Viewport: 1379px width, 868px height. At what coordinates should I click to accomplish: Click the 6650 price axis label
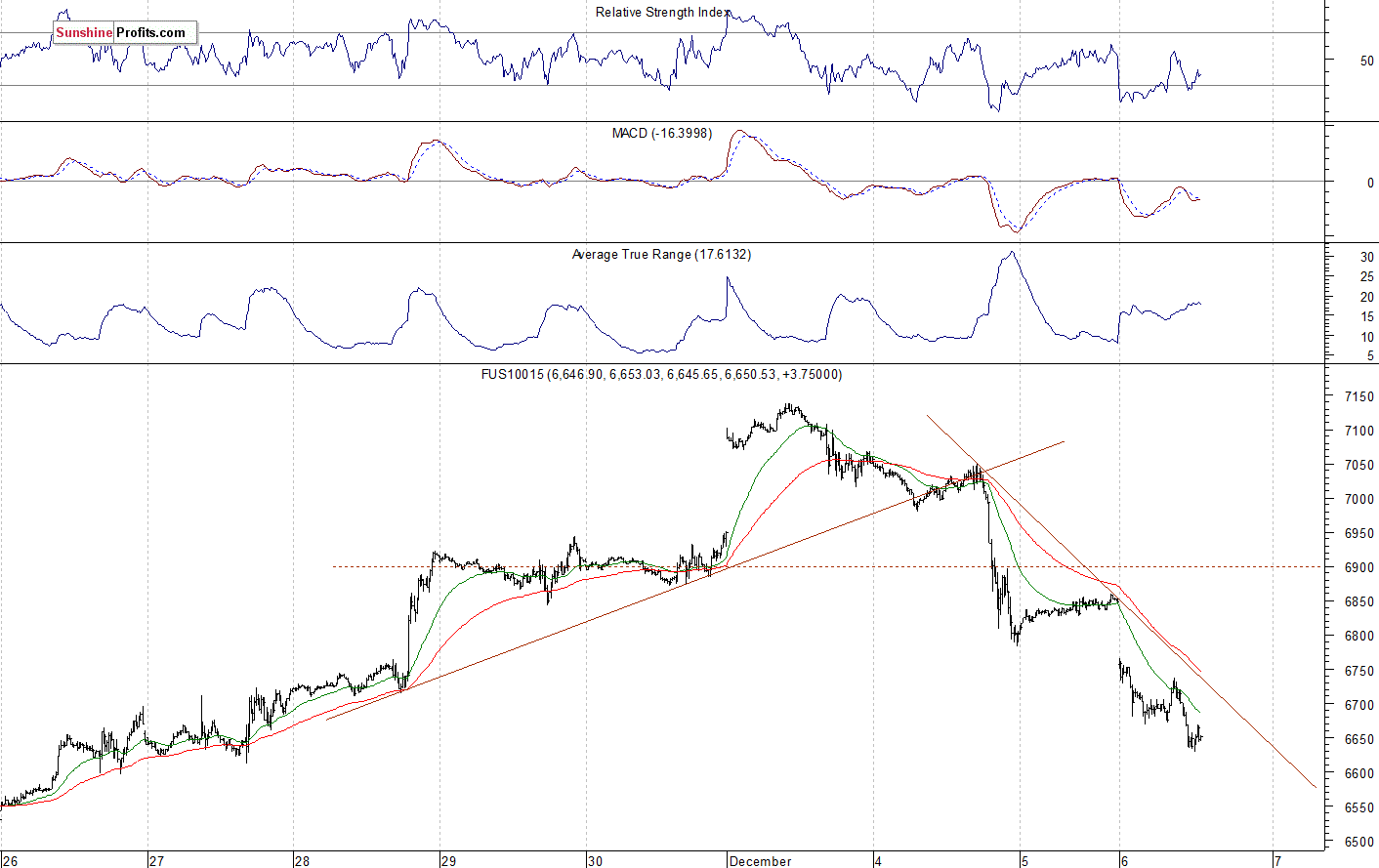tap(1358, 740)
